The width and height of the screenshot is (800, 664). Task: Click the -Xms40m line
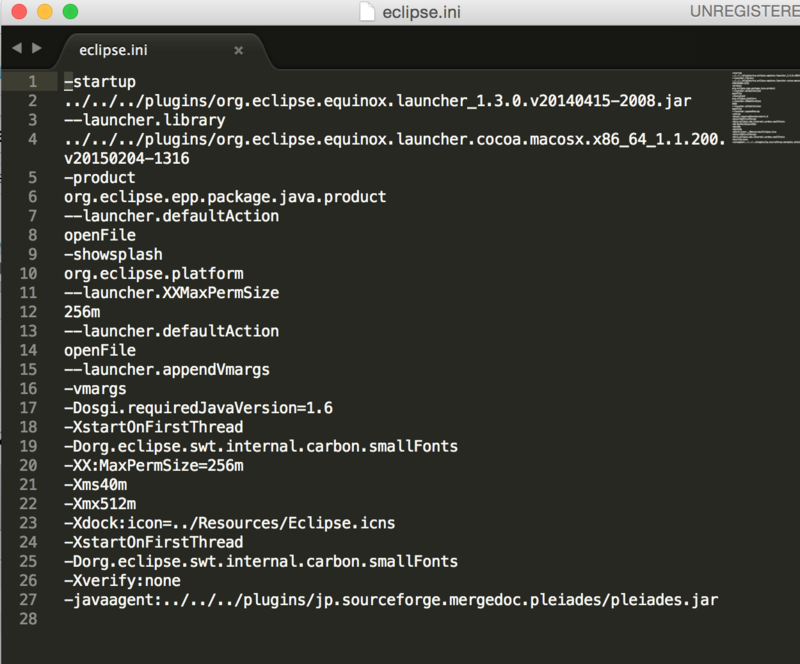point(95,485)
